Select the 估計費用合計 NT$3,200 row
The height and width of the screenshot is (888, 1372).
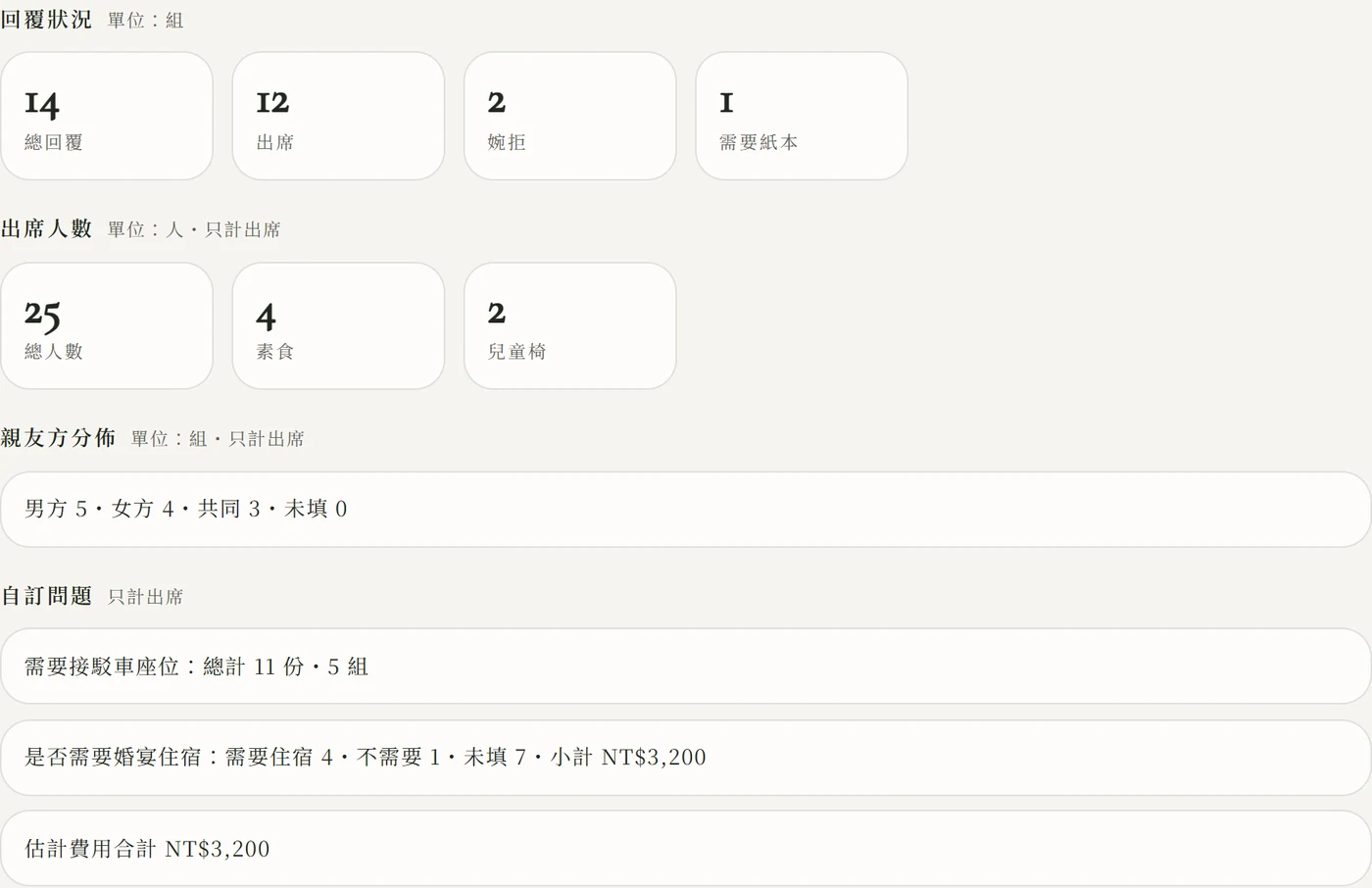pos(686,849)
